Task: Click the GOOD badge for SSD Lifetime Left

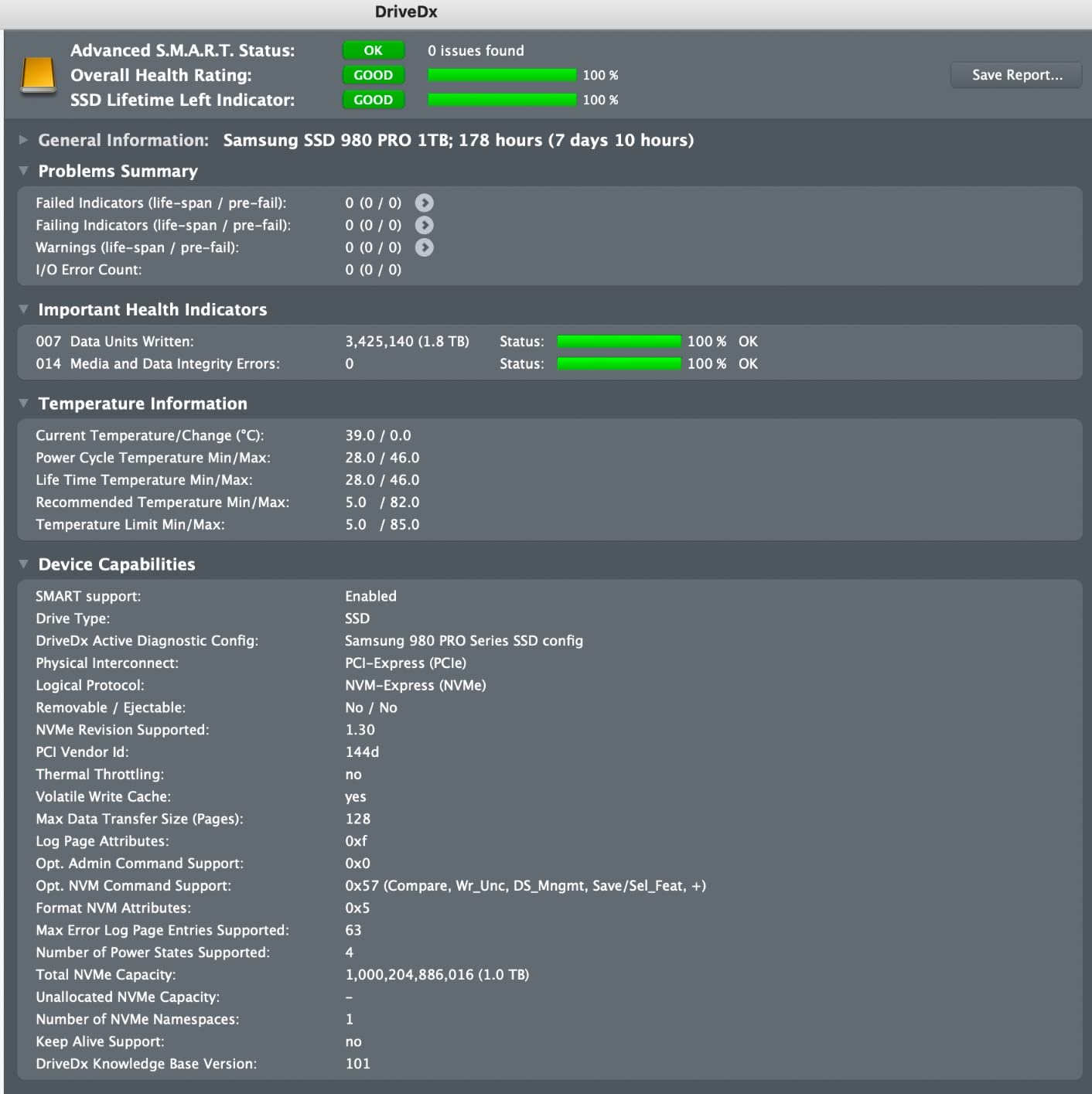Action: click(x=374, y=100)
